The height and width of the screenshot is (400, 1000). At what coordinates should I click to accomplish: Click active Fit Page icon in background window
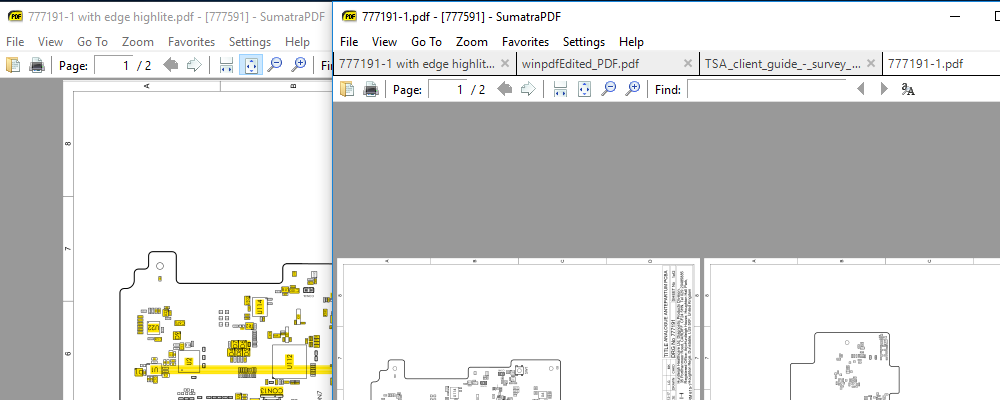250,65
